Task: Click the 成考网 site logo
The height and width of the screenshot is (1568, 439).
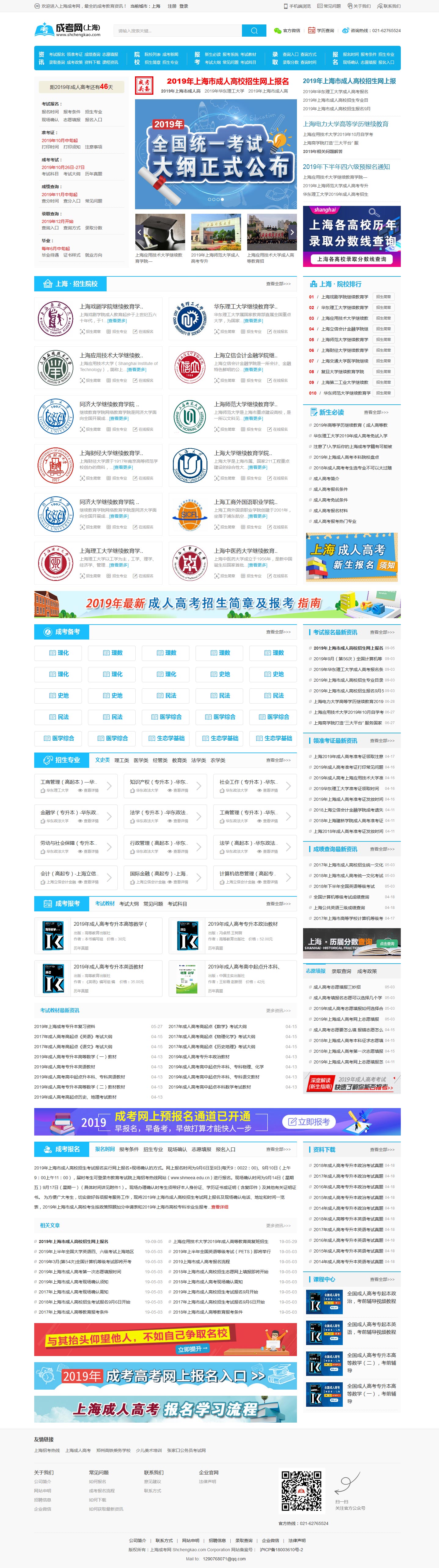Action: pyautogui.click(x=68, y=30)
